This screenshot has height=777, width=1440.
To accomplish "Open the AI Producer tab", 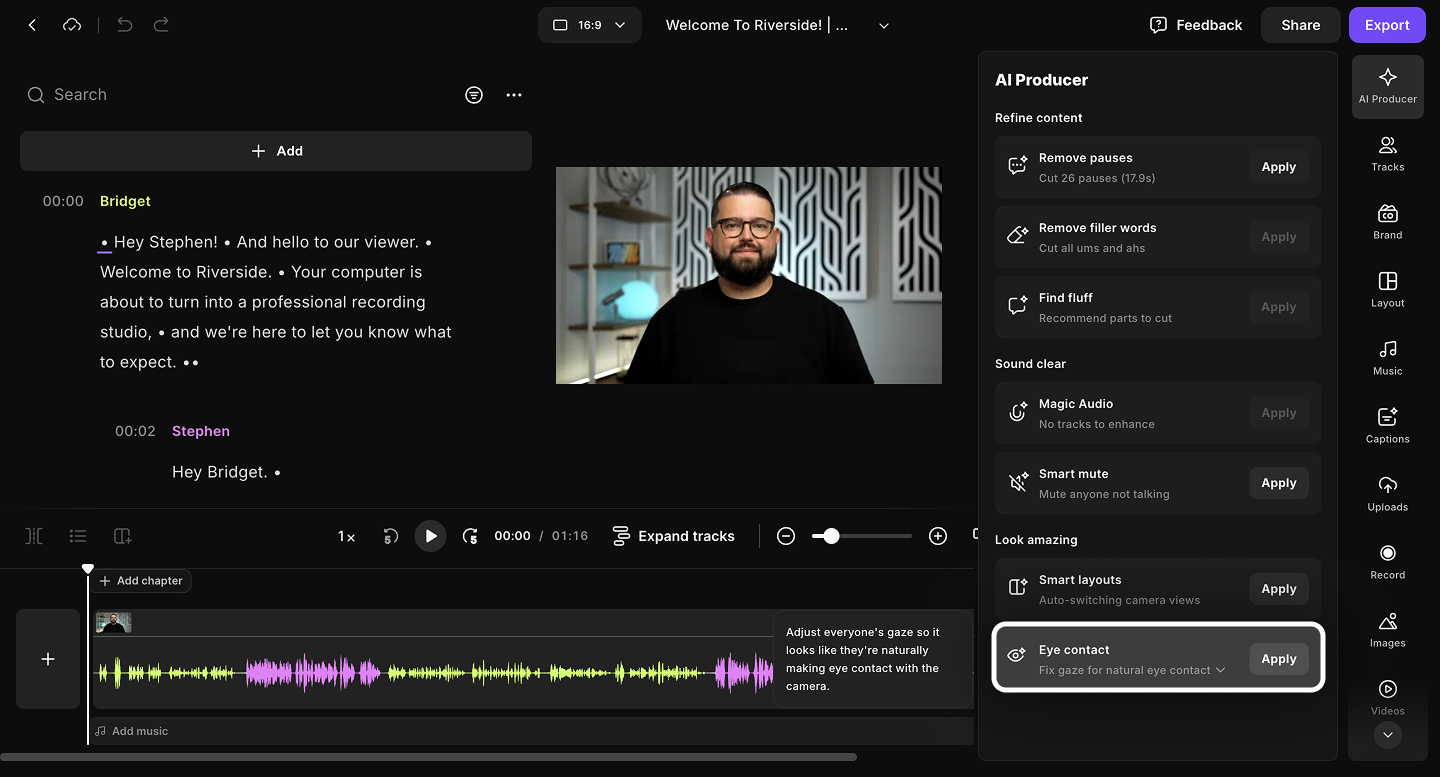I will point(1388,87).
